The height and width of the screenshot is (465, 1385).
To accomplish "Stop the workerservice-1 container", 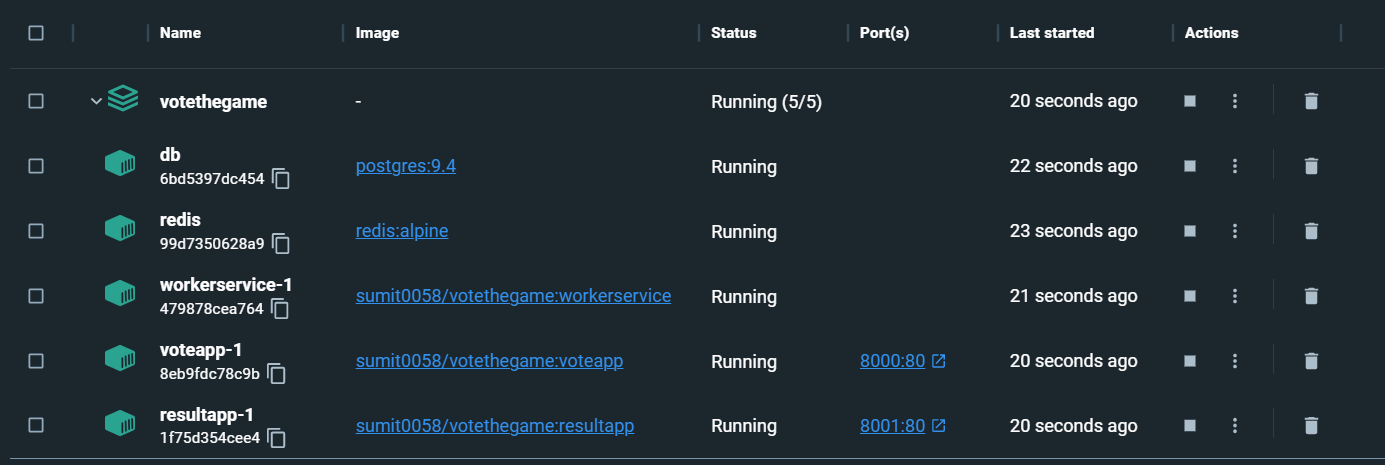I will click(x=1190, y=296).
